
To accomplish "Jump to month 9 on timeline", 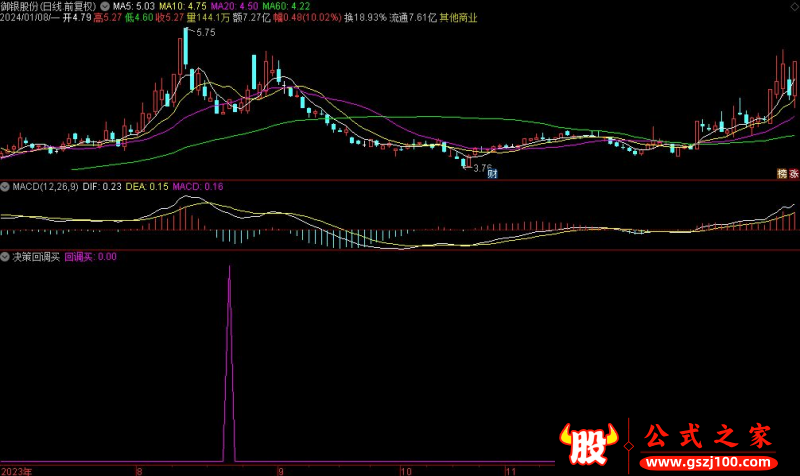I will (x=281, y=471).
